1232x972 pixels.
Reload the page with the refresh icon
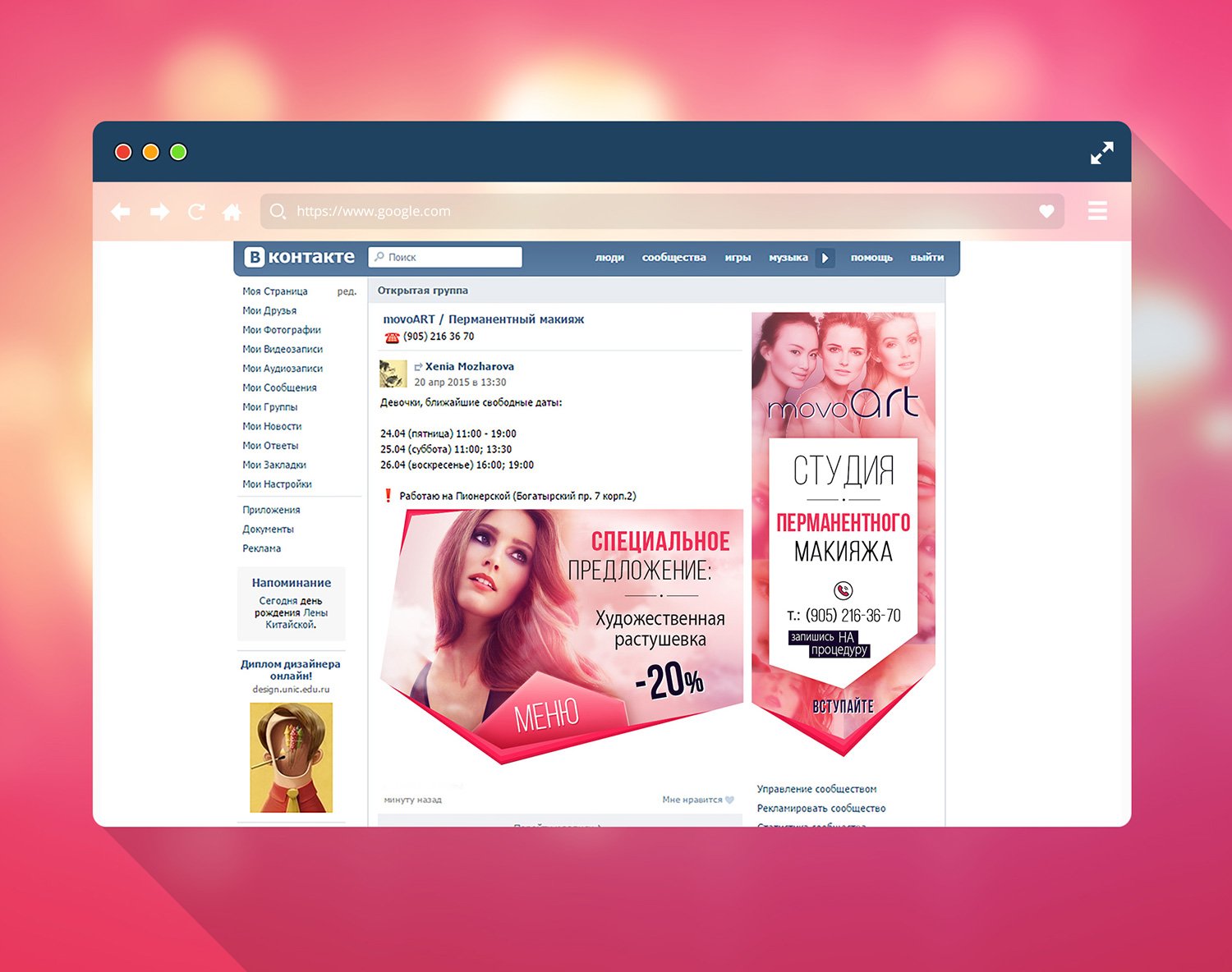coord(196,212)
